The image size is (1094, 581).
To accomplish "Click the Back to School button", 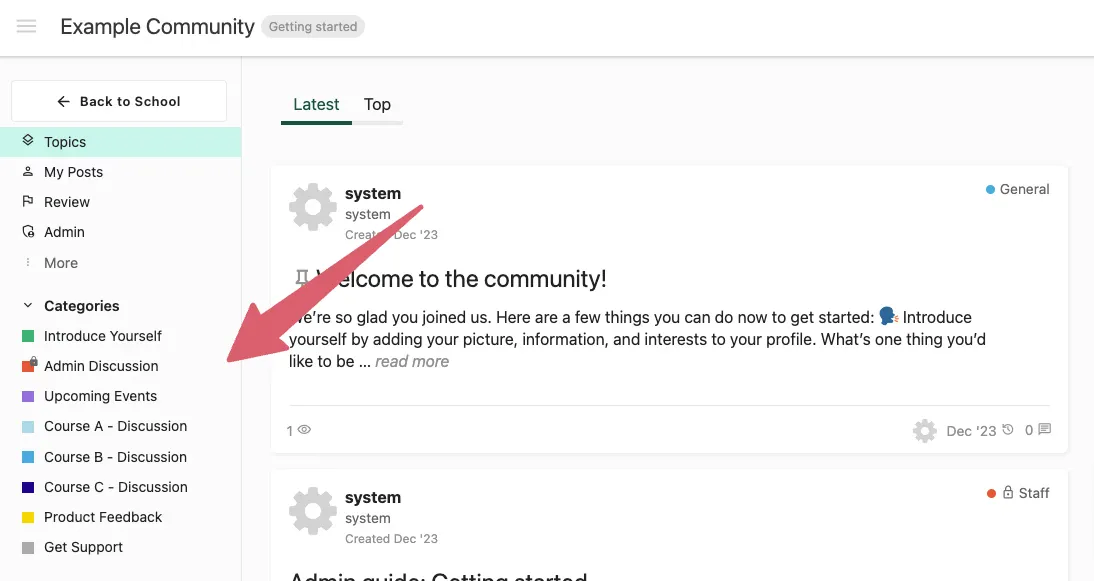I will (119, 101).
